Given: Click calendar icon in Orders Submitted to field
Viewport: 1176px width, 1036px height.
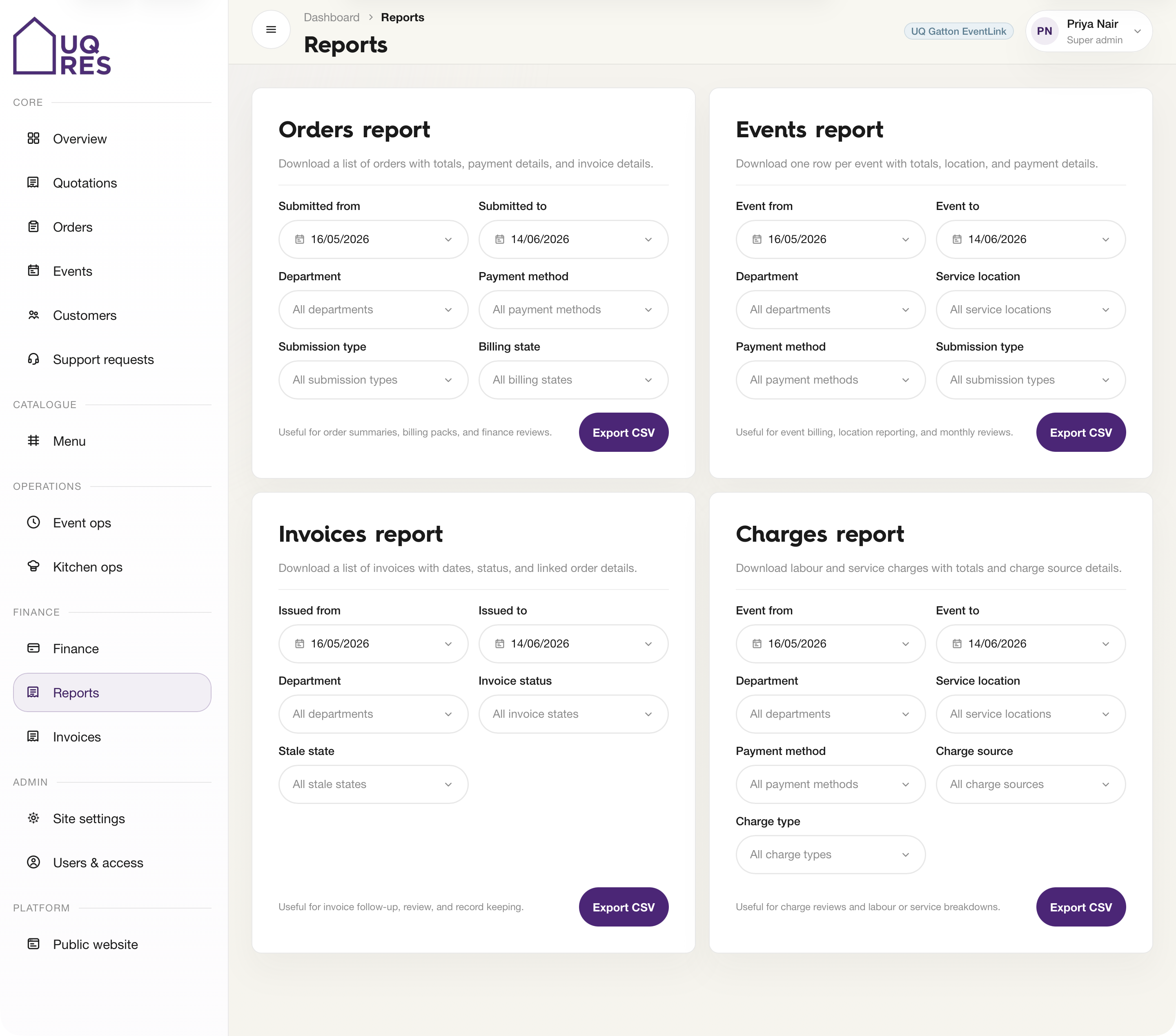Looking at the screenshot, I should pyautogui.click(x=499, y=239).
